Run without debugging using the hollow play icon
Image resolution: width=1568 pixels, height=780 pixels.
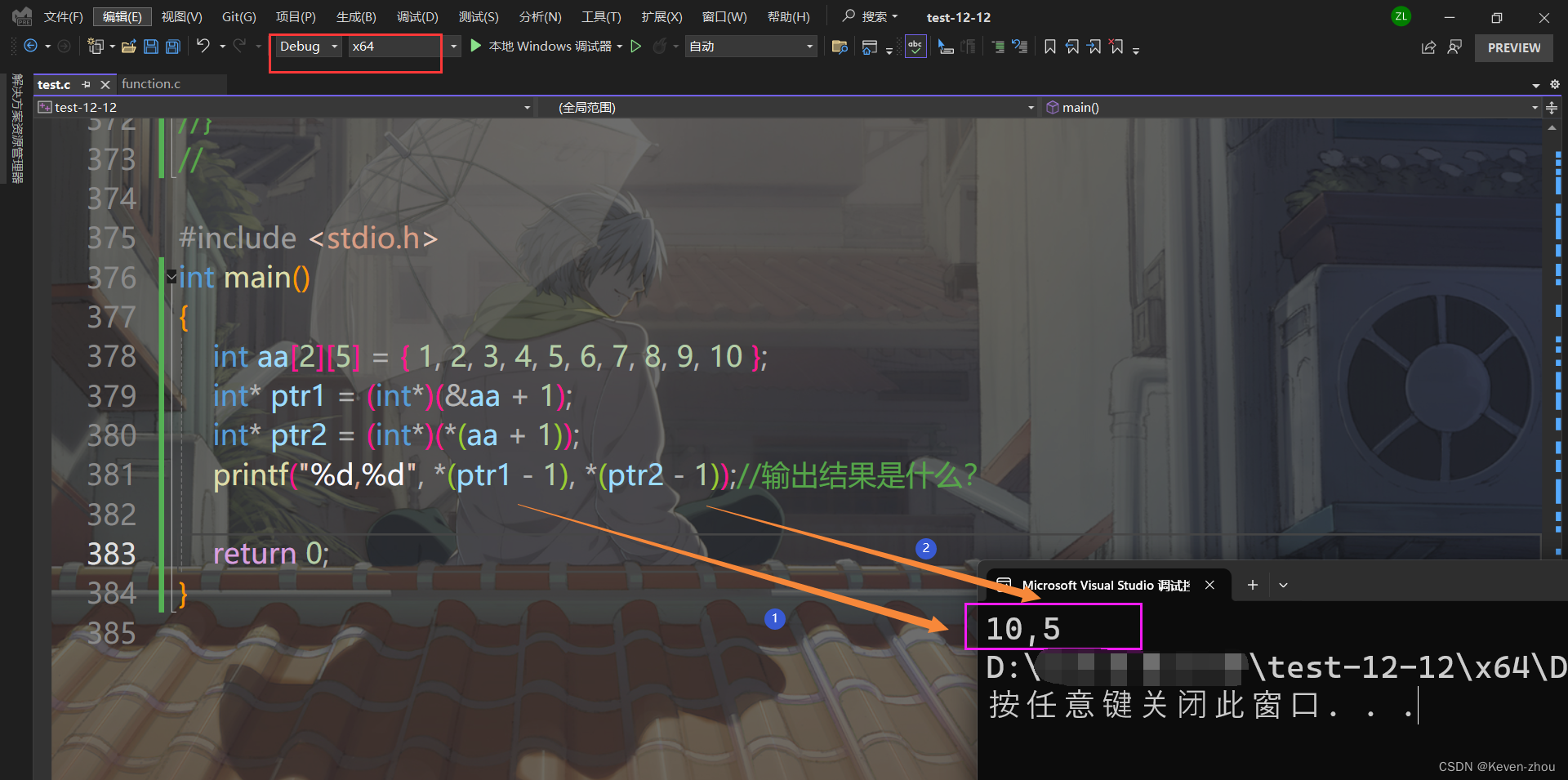tap(636, 47)
